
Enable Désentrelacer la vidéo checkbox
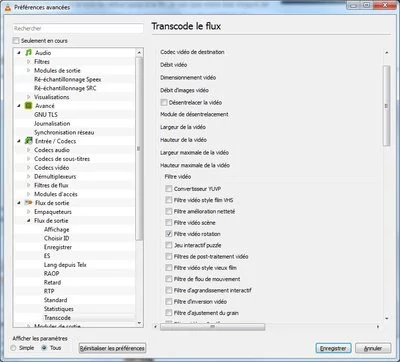(x=164, y=102)
